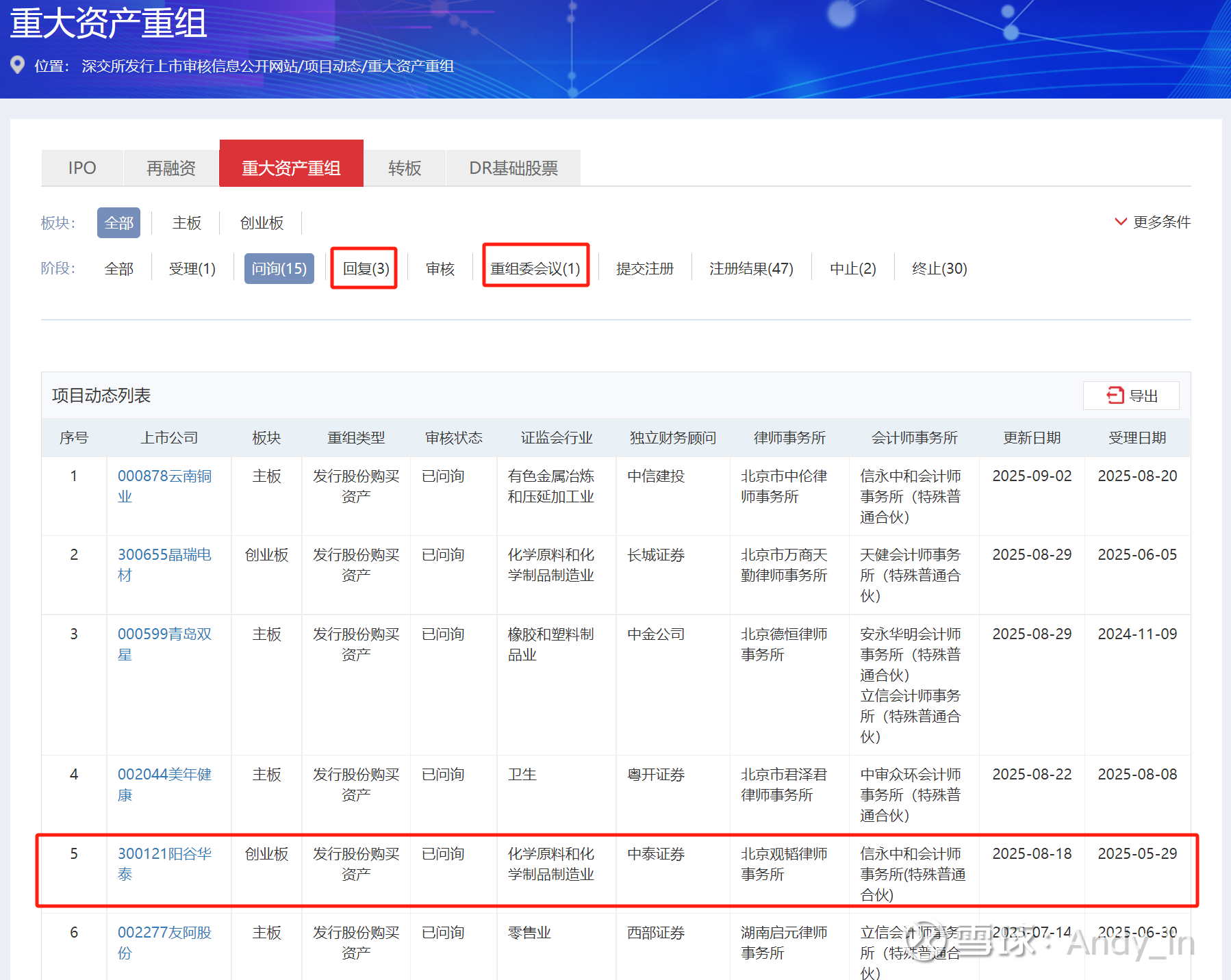Select 中止(2) stage filter

pyautogui.click(x=852, y=268)
